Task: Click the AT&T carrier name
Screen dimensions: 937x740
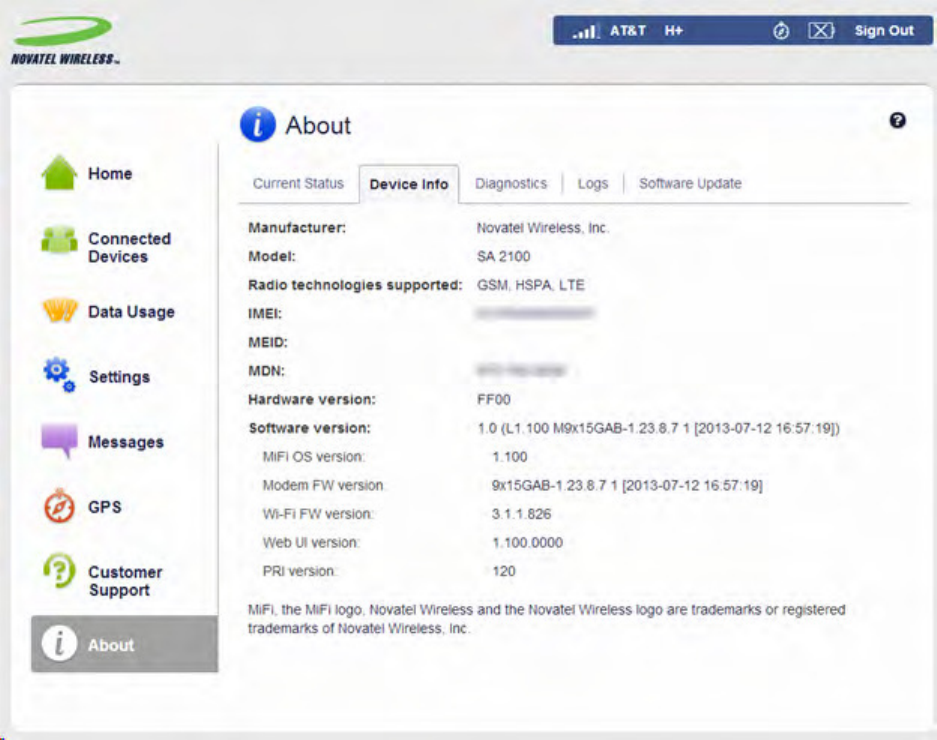Action: 627,30
